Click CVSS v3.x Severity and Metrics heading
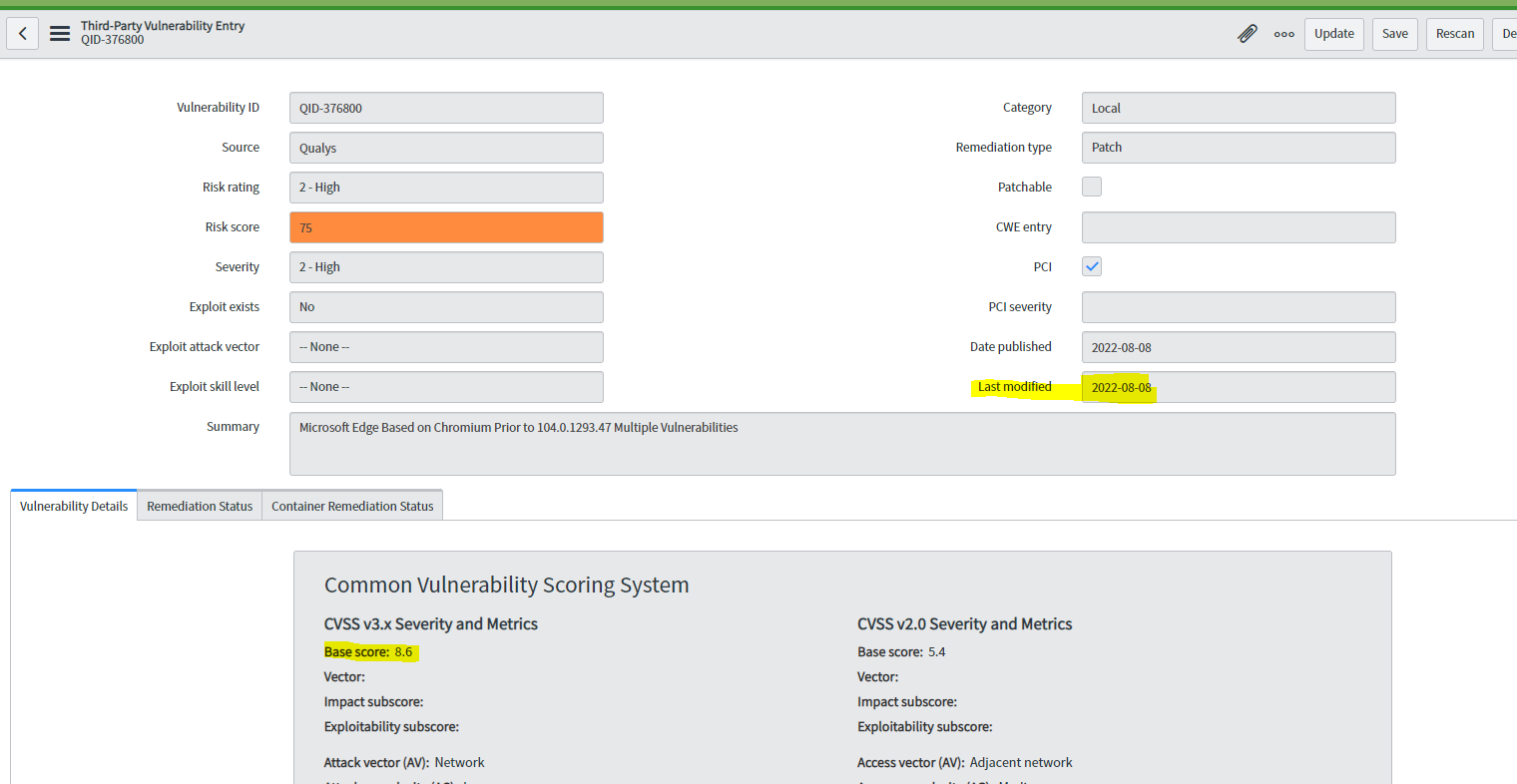This screenshot has width=1517, height=784. pos(431,623)
